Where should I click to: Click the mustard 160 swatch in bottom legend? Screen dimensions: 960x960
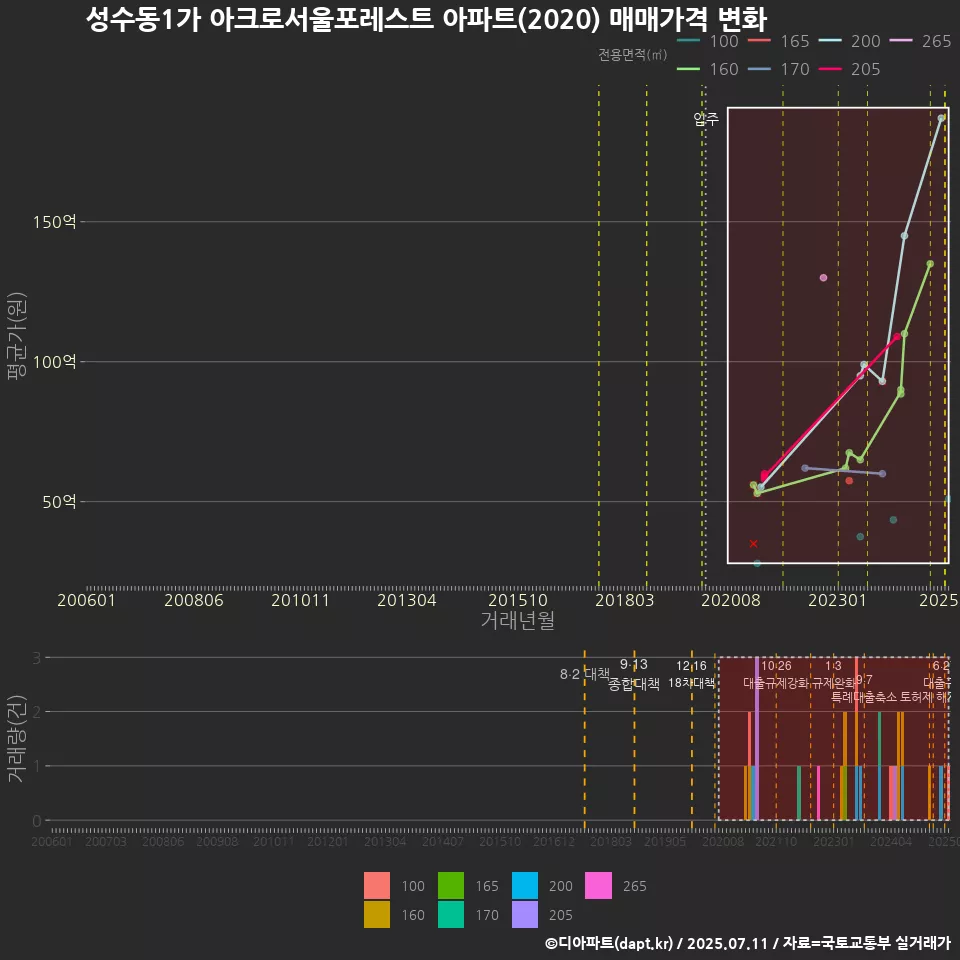pyautogui.click(x=377, y=914)
